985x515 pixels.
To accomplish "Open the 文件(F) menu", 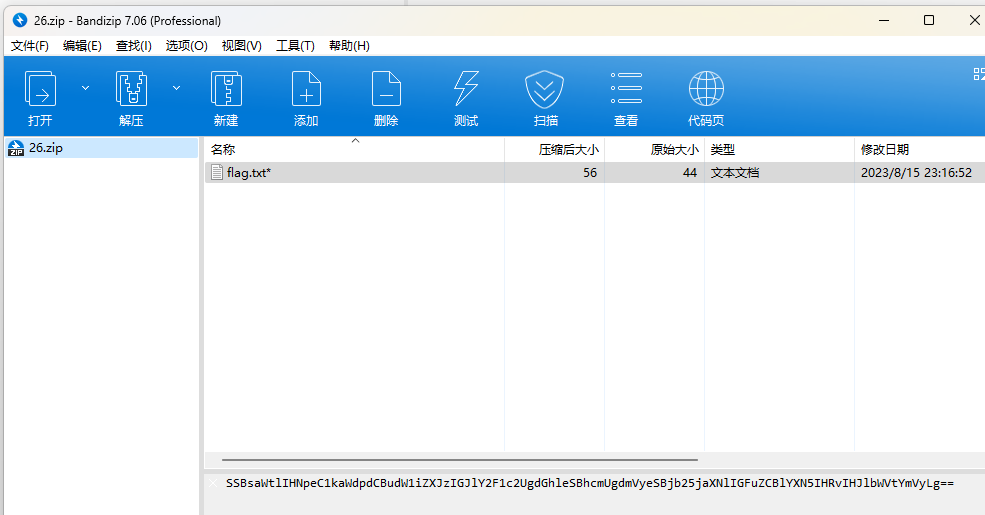I will 30,46.
